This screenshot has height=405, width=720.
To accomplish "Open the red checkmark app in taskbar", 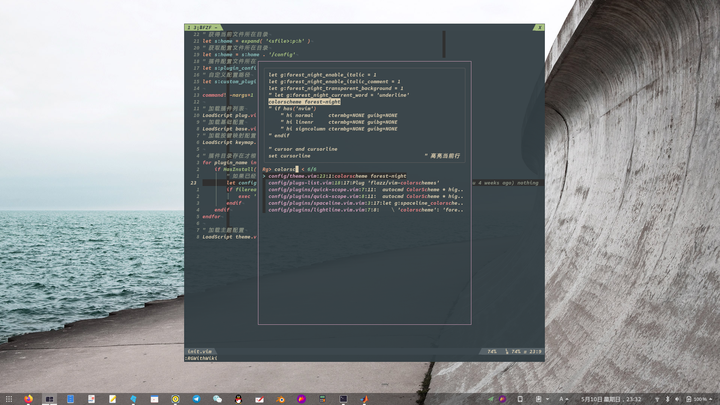I will pos(259,399).
